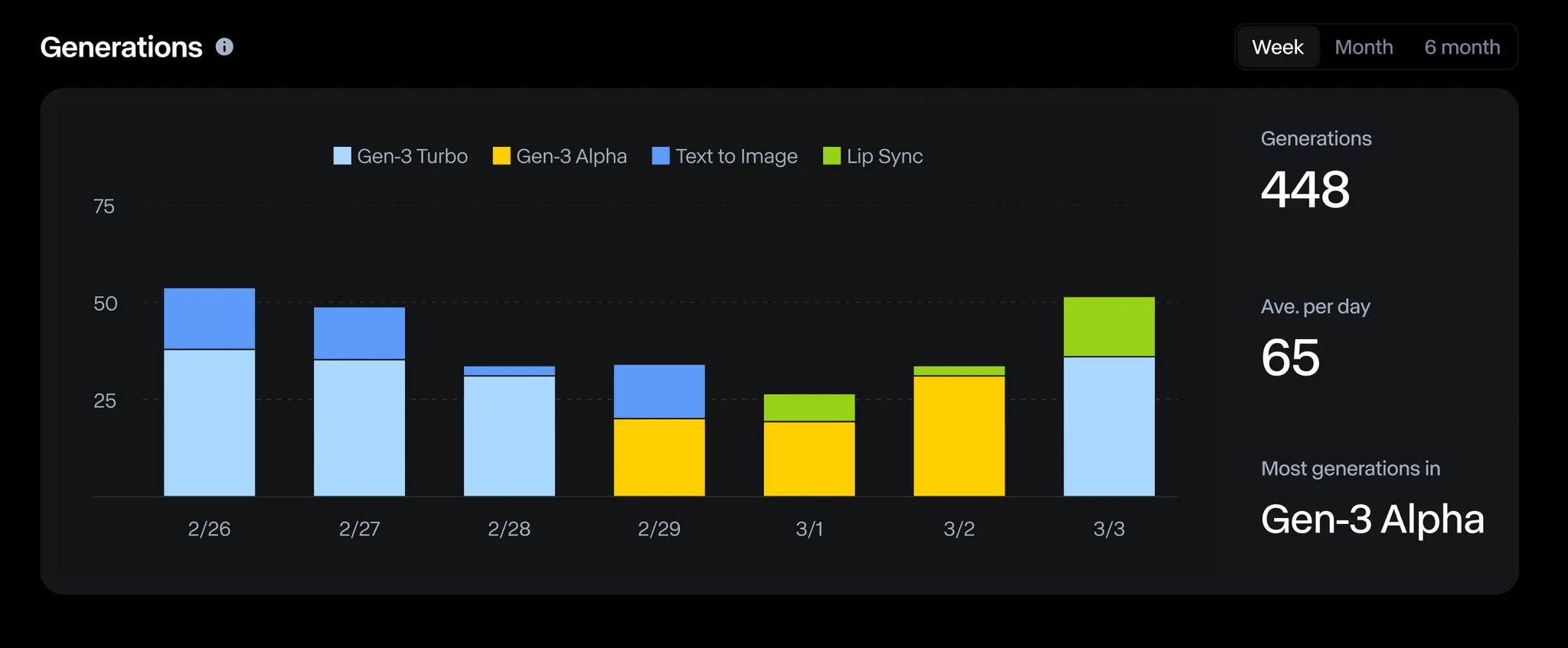1568x648 pixels.
Task: Select the Lip Sync bar segment for 3/3
Action: 1109,327
